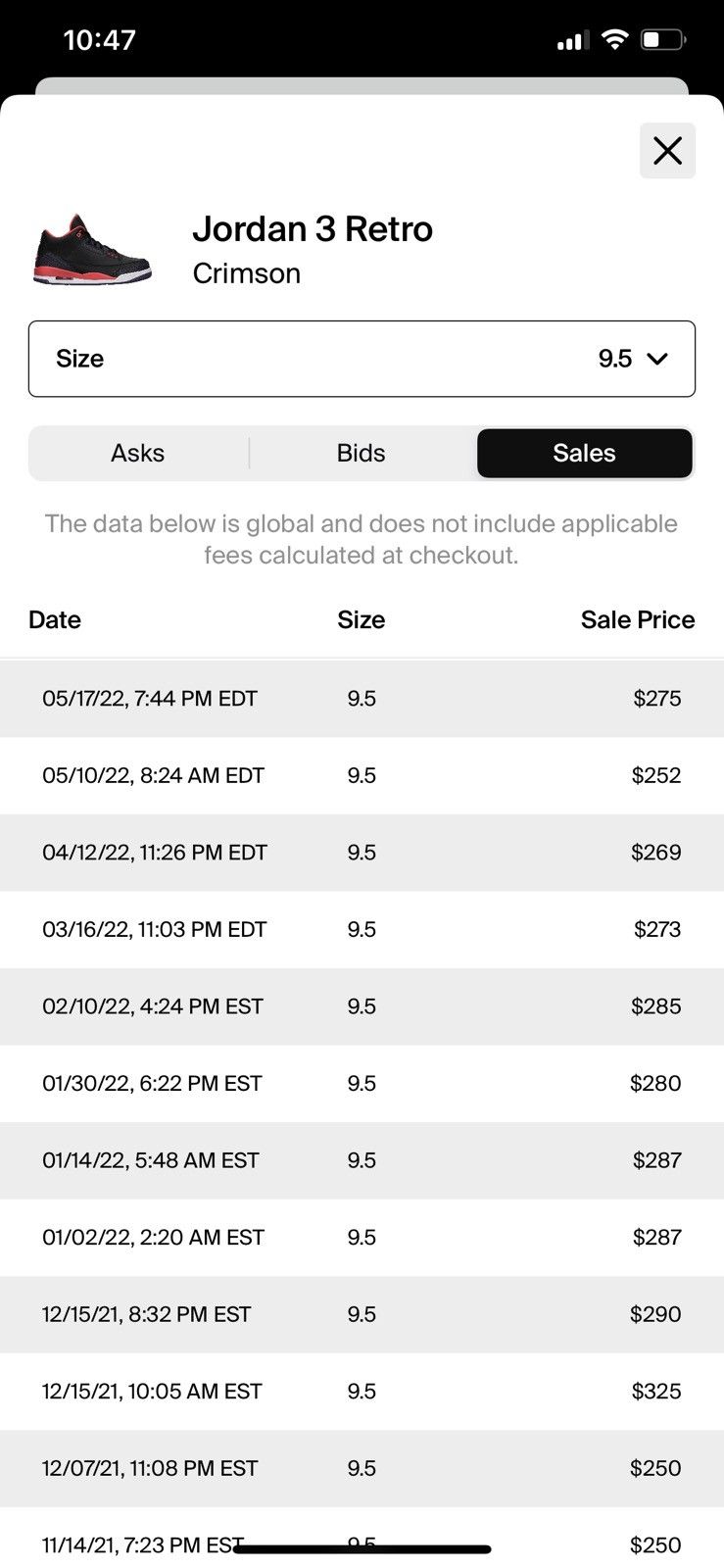The height and width of the screenshot is (1568, 724).
Task: Expand the size chevron arrow
Action: click(x=657, y=359)
